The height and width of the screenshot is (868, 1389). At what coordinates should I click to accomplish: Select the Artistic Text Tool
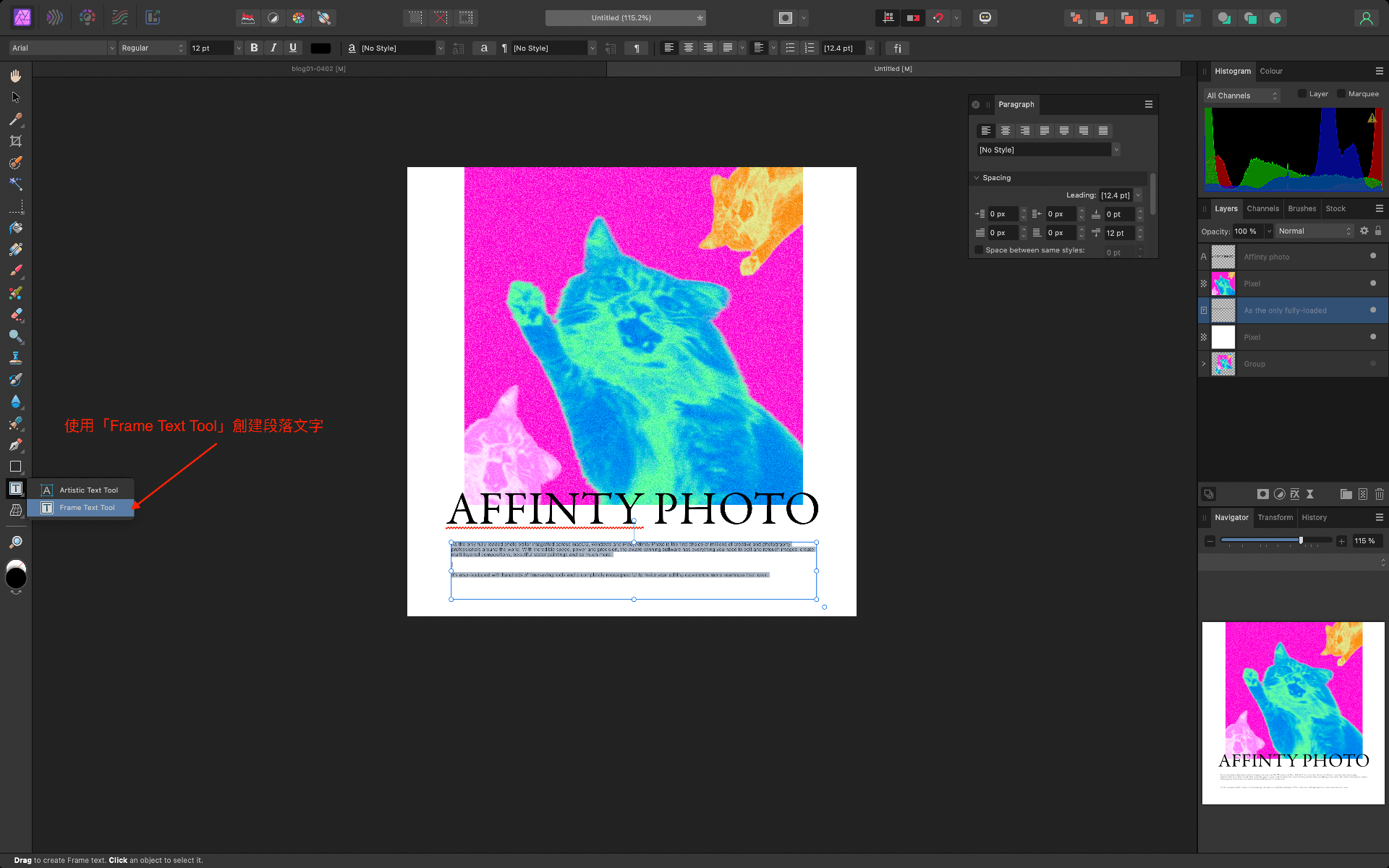[88, 490]
